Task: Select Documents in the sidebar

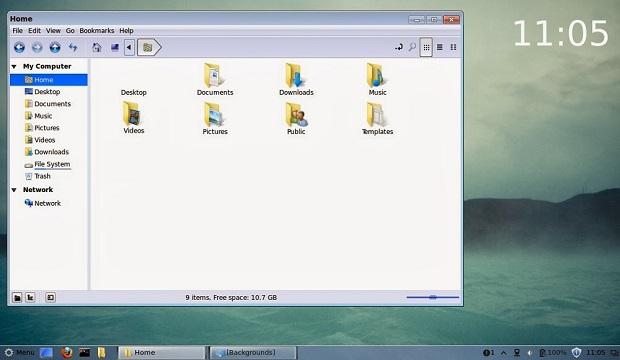Action: click(x=49, y=104)
